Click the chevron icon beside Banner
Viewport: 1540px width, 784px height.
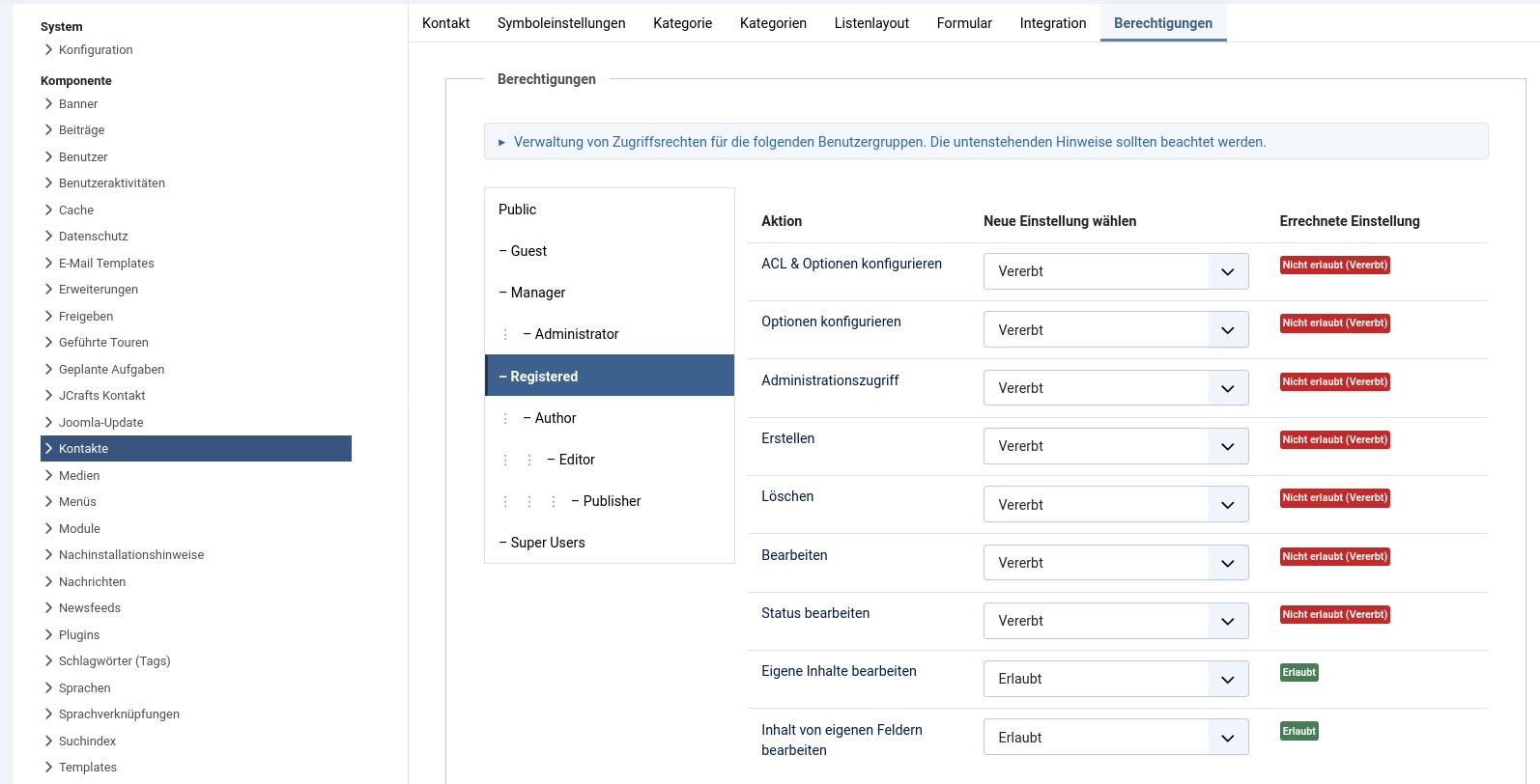coord(48,103)
